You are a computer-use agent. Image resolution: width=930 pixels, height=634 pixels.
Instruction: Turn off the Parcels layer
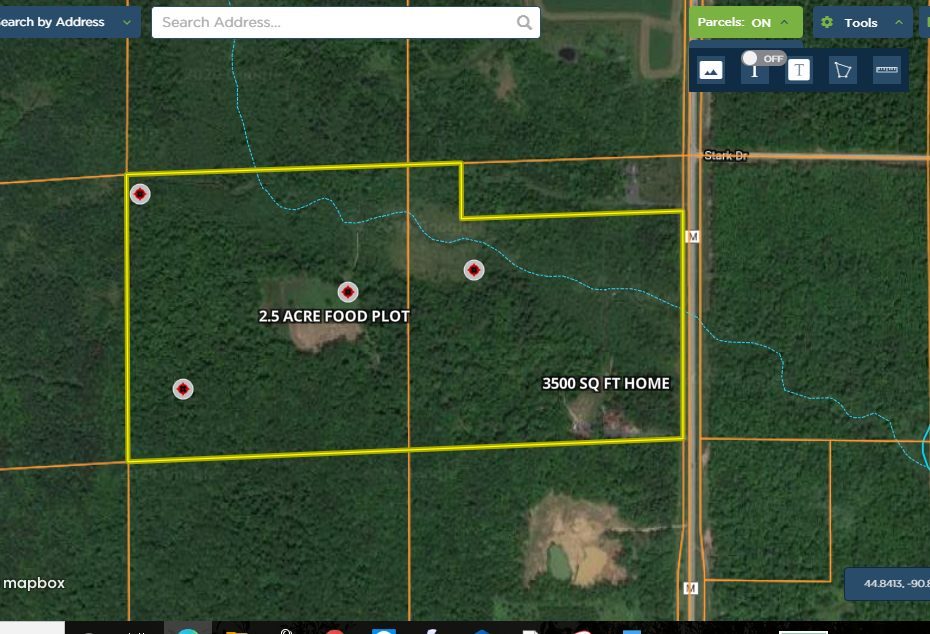pos(745,22)
